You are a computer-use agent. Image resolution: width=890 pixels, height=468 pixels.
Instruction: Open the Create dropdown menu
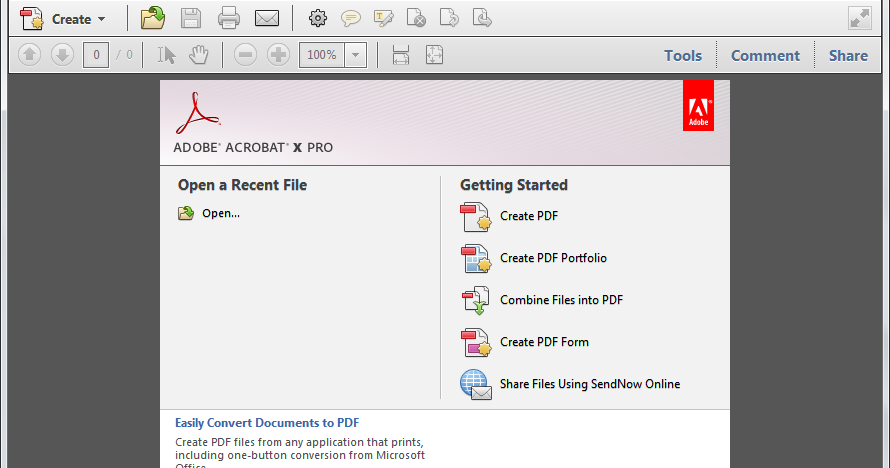tap(62, 19)
